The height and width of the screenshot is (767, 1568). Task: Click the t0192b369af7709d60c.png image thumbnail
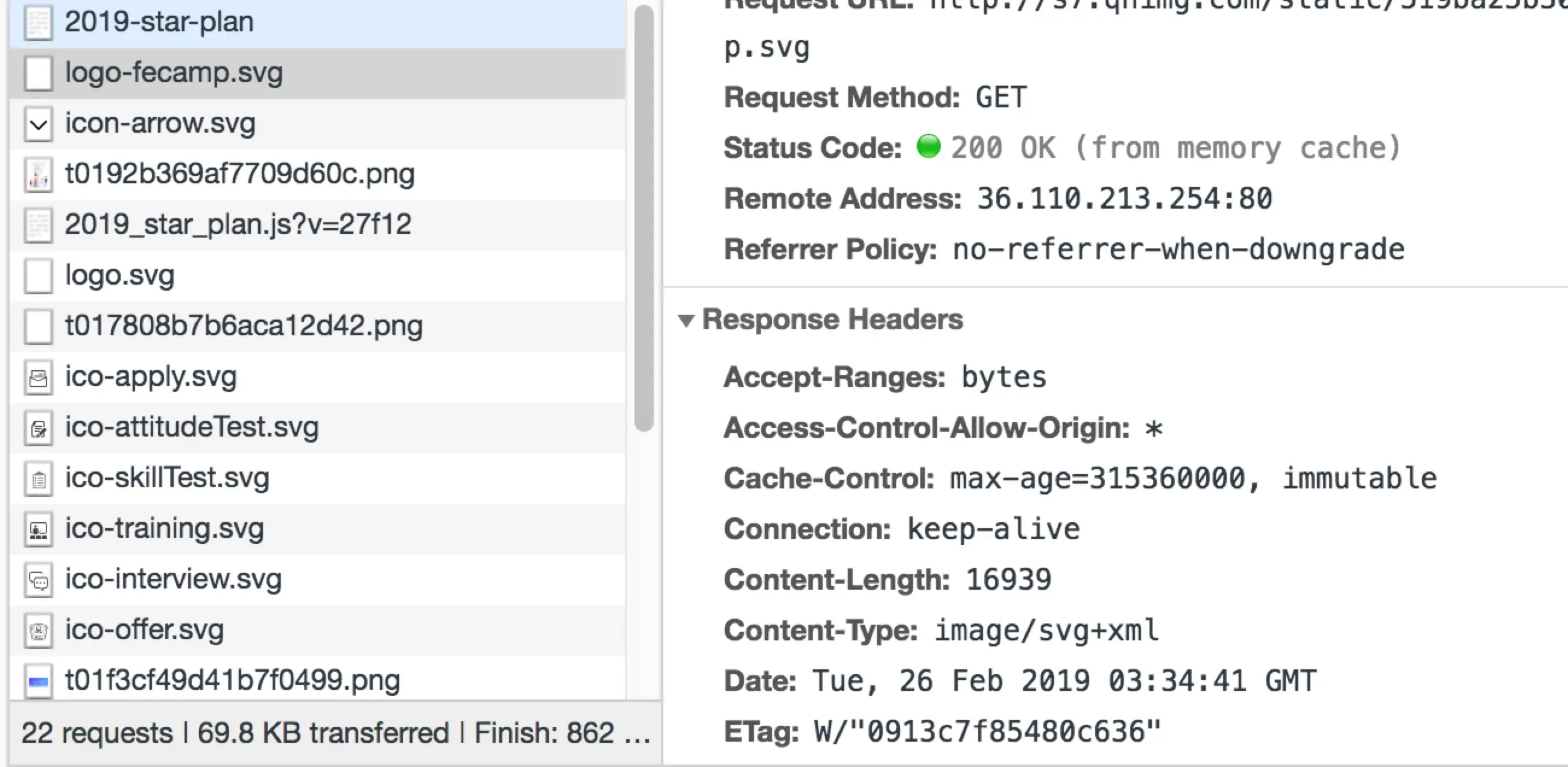(38, 175)
